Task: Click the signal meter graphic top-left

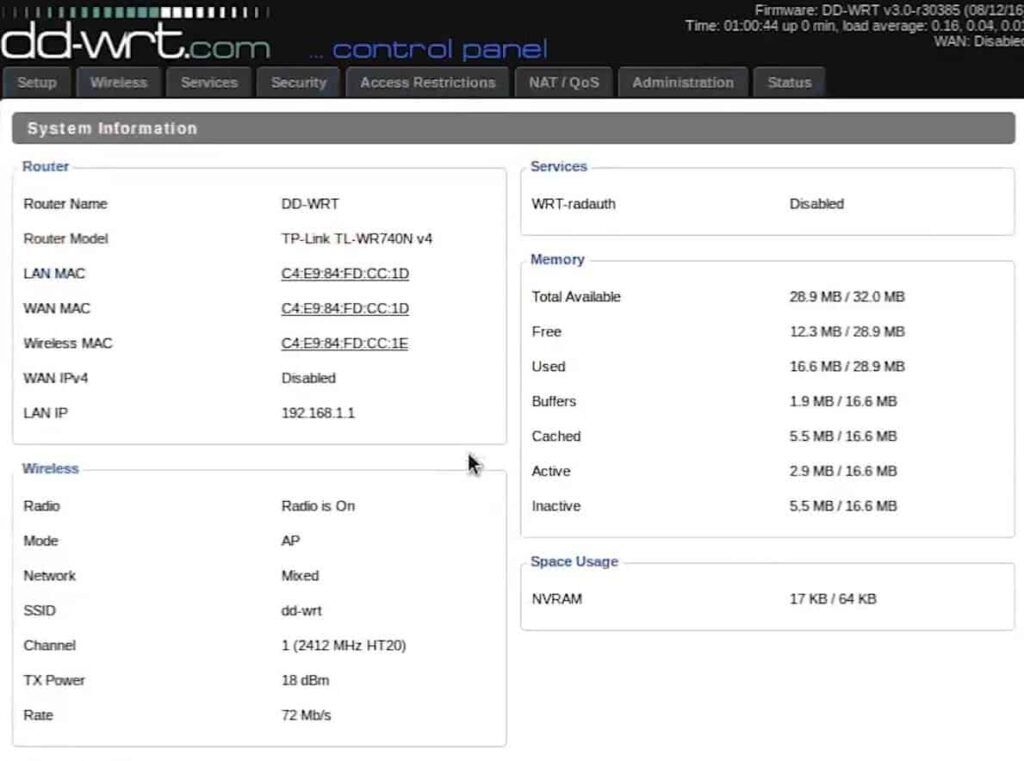Action: point(130,13)
